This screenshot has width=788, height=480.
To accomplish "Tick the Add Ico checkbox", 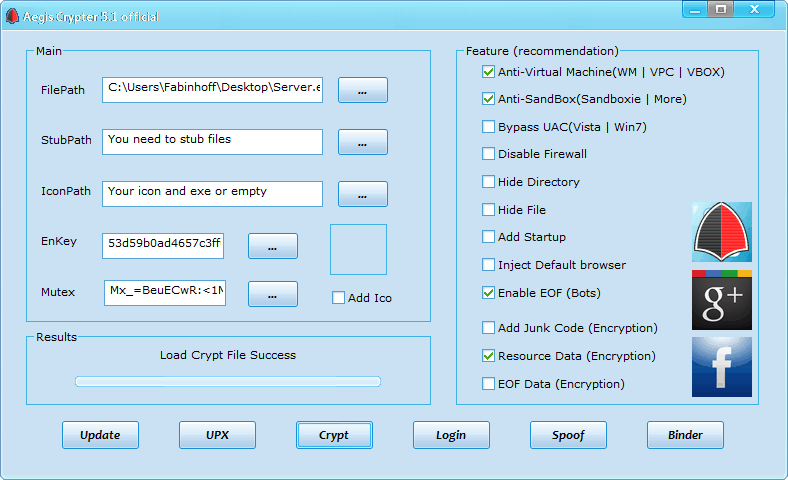I will (338, 298).
